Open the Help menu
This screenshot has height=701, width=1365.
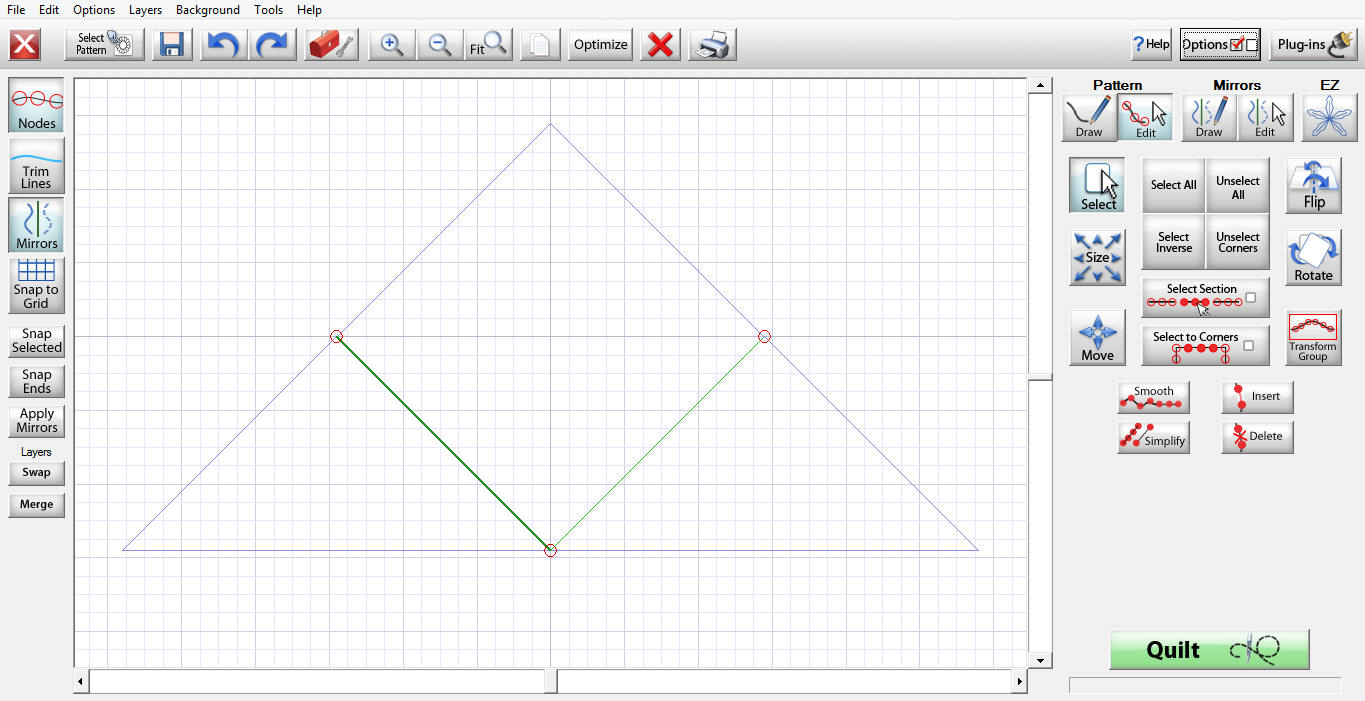pyautogui.click(x=310, y=9)
